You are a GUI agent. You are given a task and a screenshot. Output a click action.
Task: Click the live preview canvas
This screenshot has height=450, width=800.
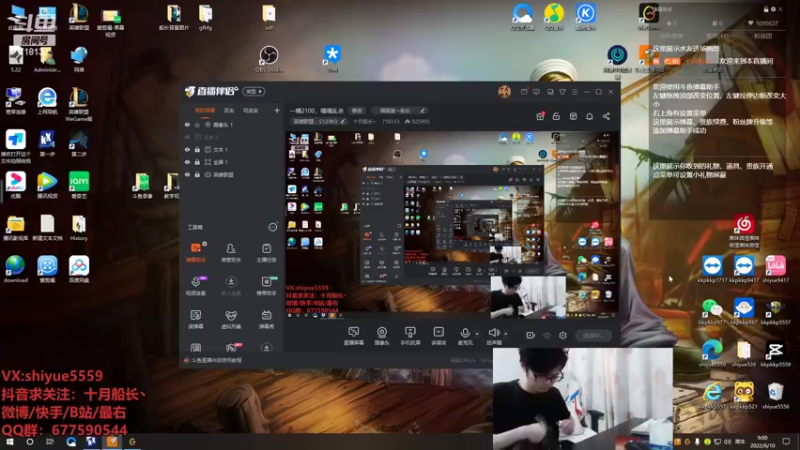click(452, 226)
